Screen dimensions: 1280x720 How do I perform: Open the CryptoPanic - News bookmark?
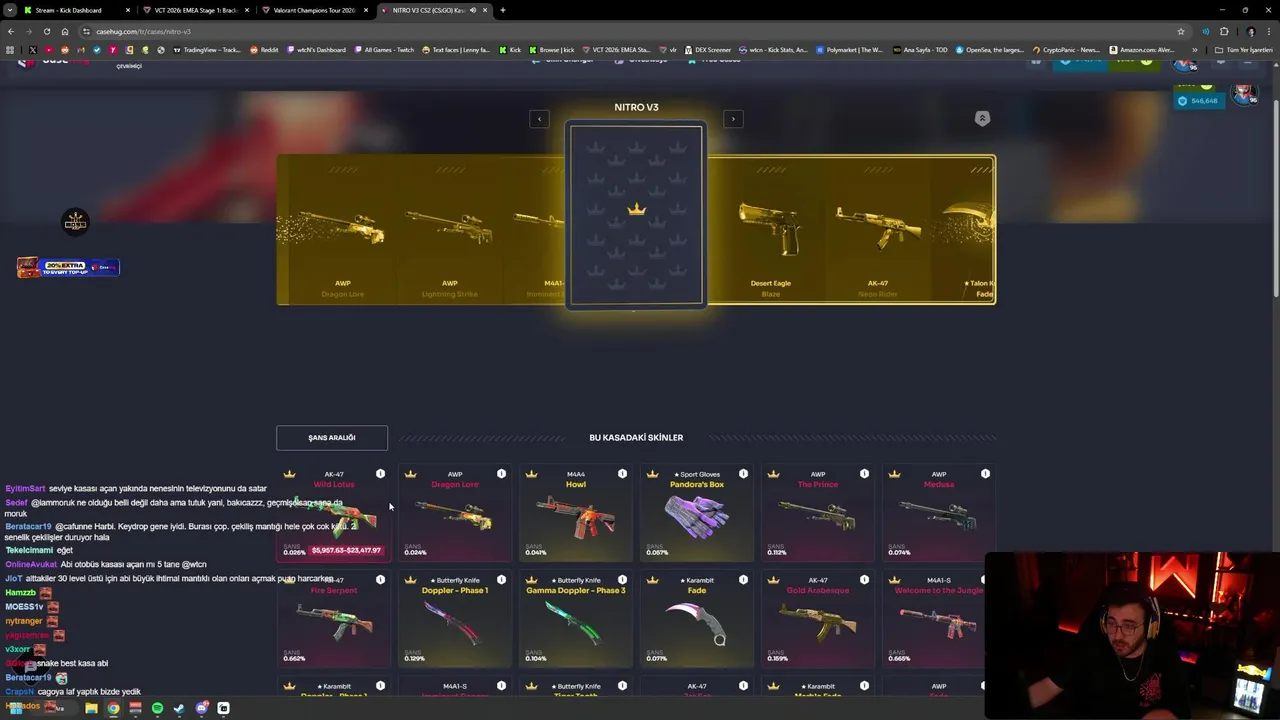pos(1066,49)
